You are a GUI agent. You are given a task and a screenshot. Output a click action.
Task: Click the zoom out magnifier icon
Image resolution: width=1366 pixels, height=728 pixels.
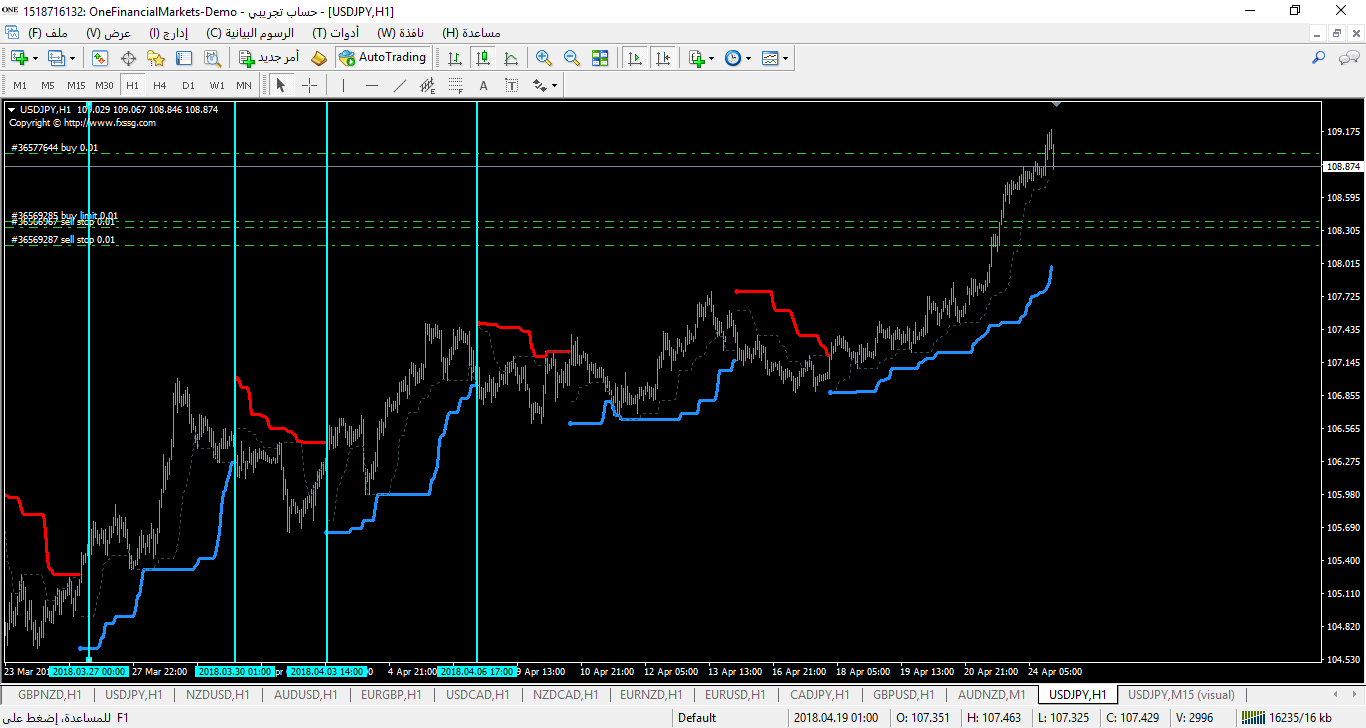pos(571,58)
